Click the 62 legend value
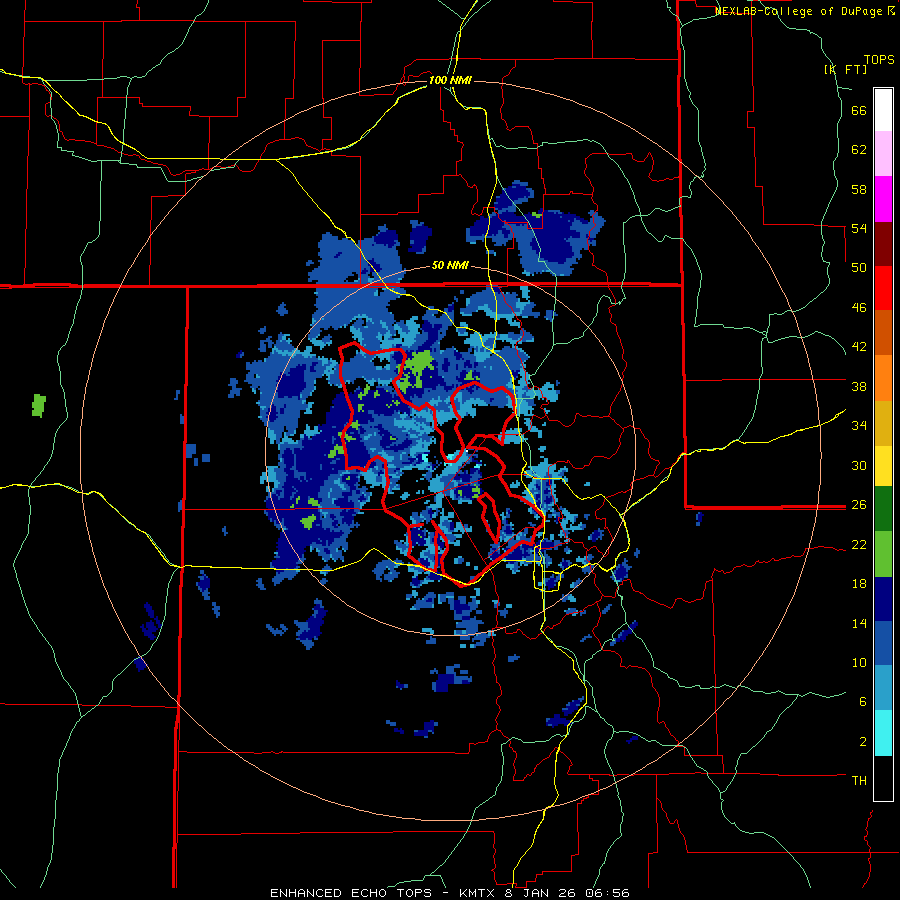Image resolution: width=900 pixels, height=900 pixels. point(859,150)
